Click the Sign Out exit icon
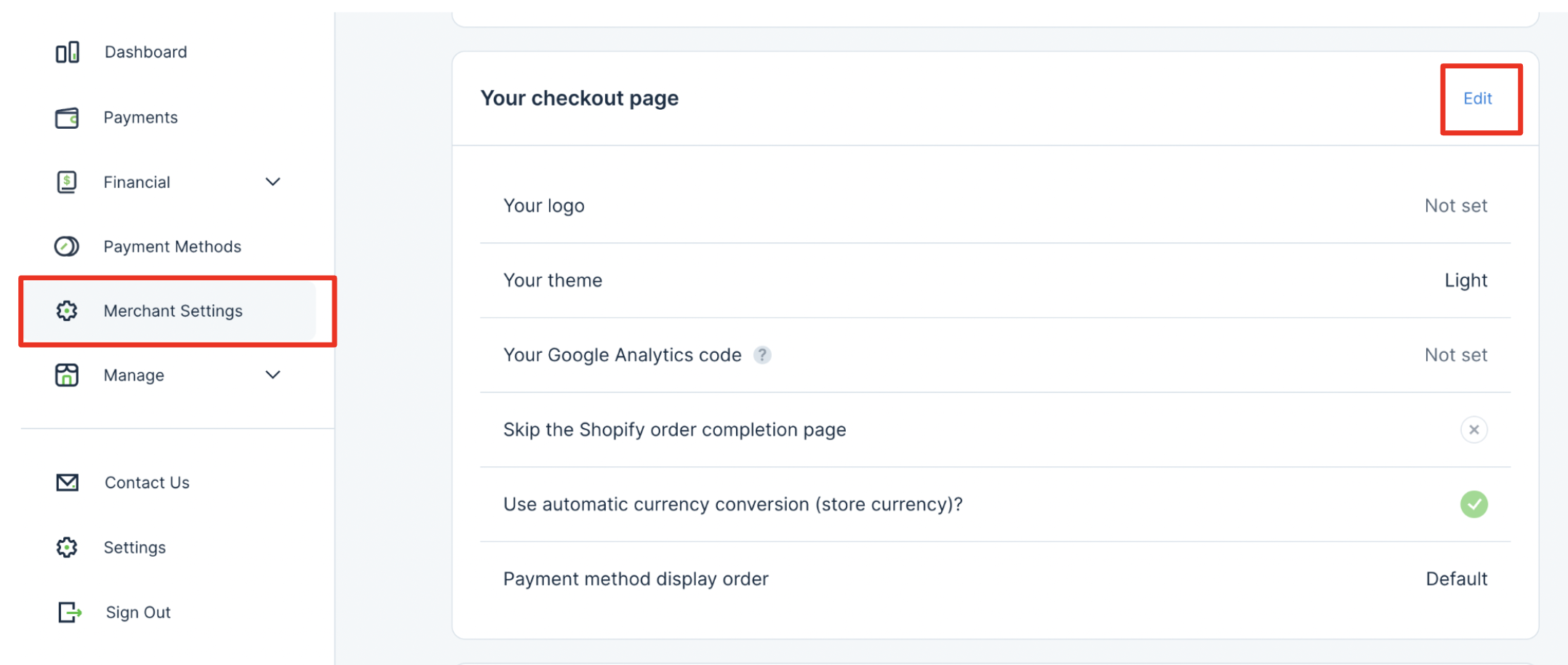 pyautogui.click(x=70, y=613)
